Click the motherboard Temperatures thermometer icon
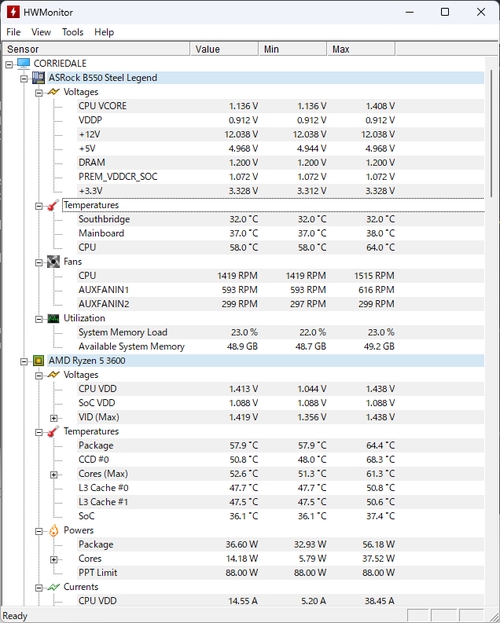500x623 pixels. pos(53,205)
